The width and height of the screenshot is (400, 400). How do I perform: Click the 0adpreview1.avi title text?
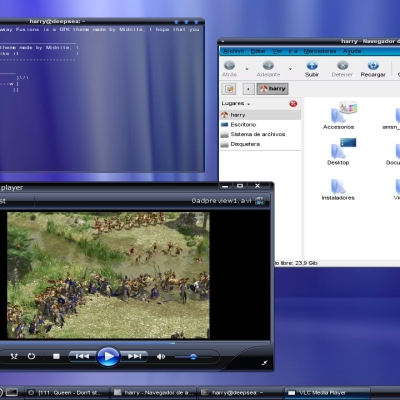221,201
